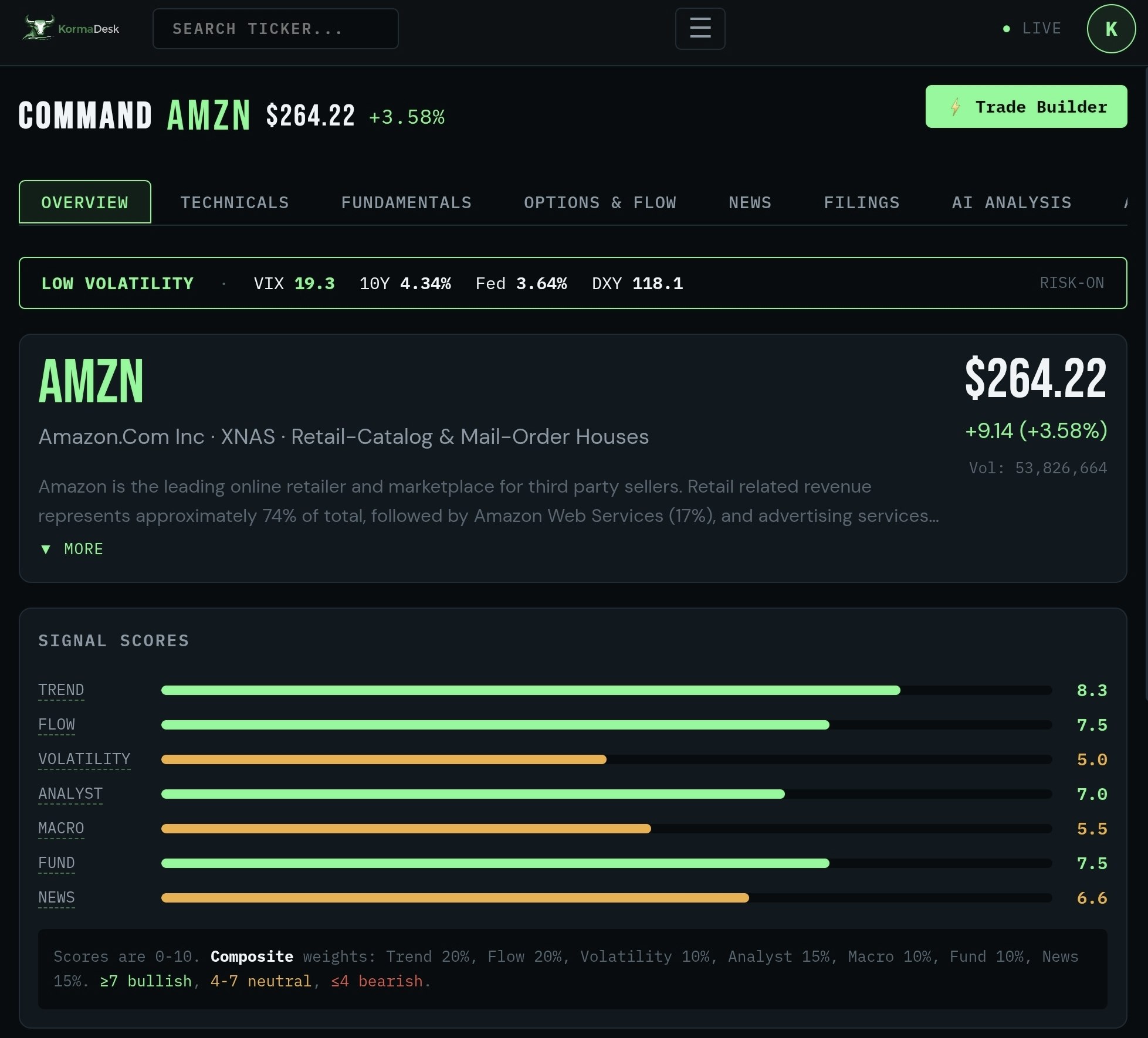Open the Trade Builder button
The width and height of the screenshot is (1148, 1038).
pyautogui.click(x=1026, y=107)
